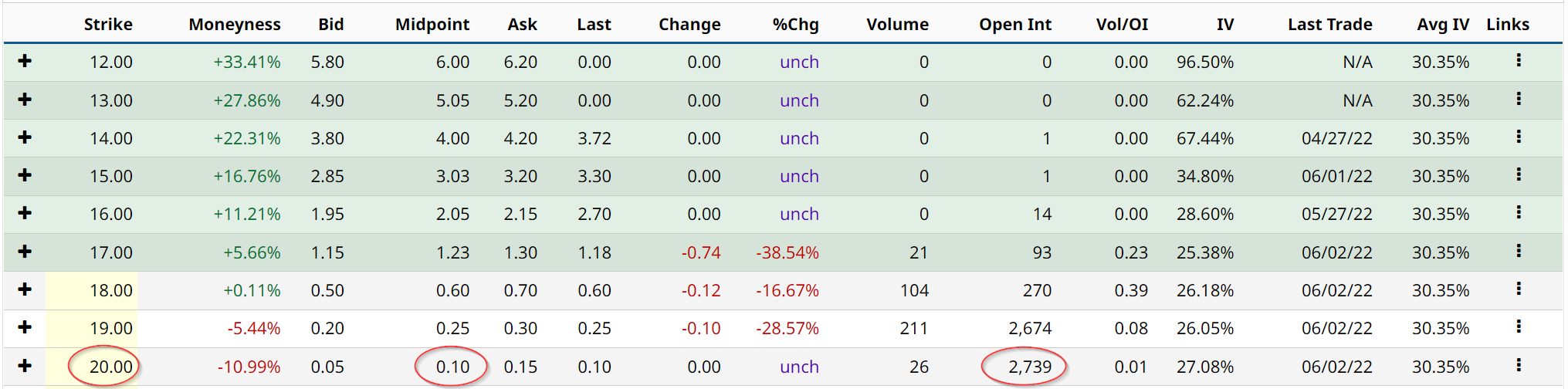Screen dimensions: 1568x389
Task: Click the highlighted 19.00 strike cell
Action: [110, 328]
